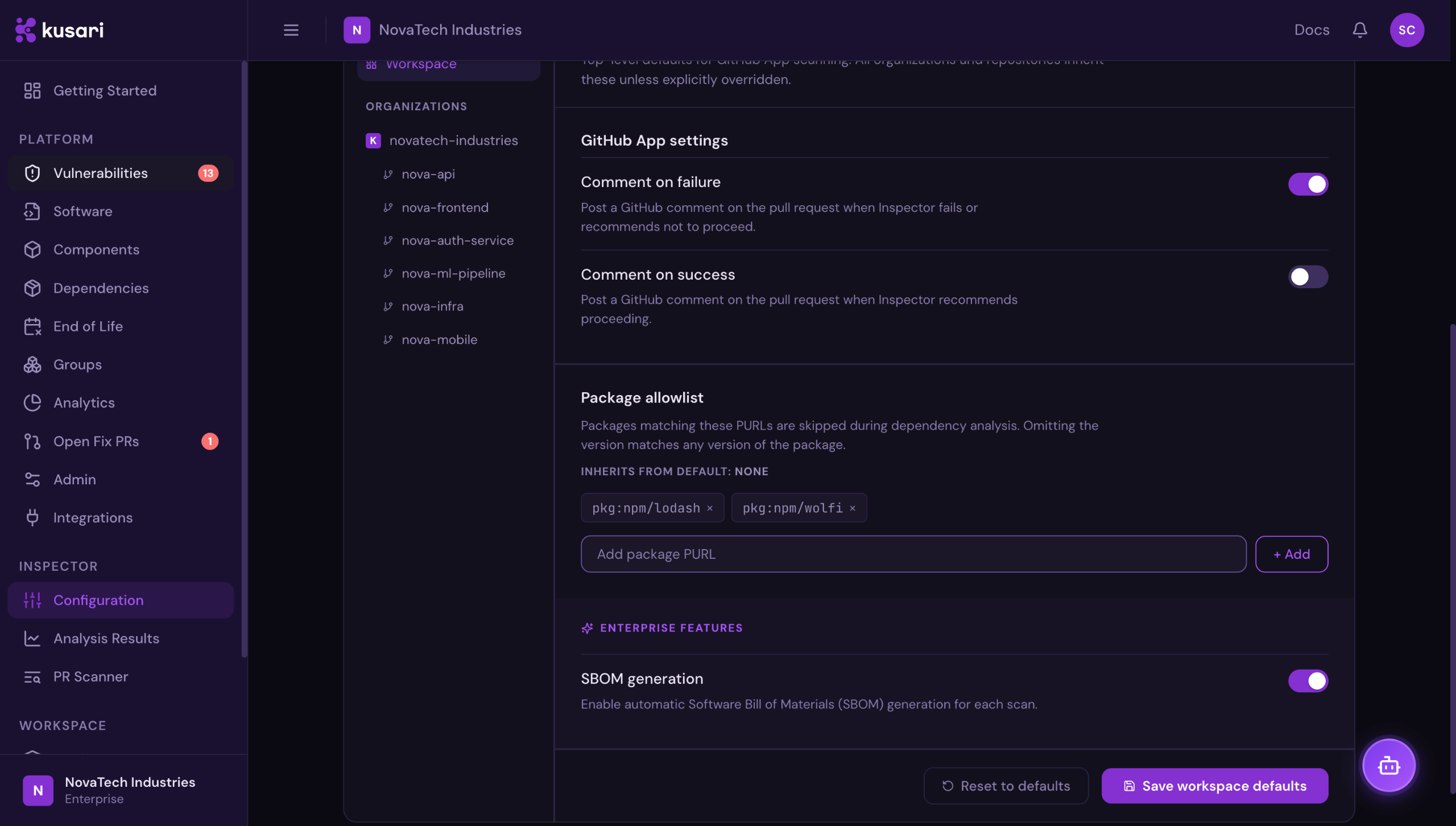
Task: Enable the Comment on success toggle
Action: [x=1308, y=277]
